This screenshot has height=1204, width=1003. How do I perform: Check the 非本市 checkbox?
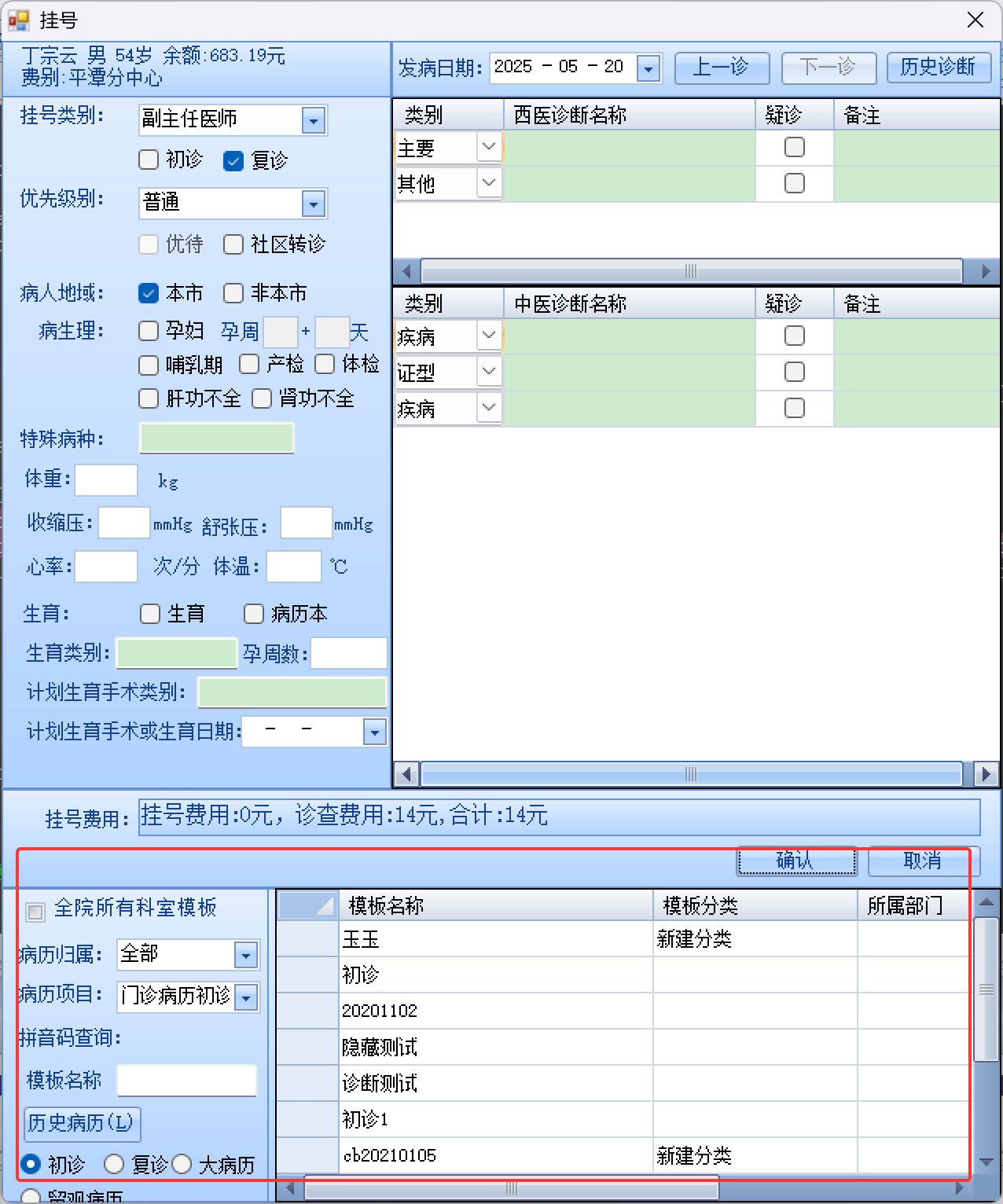tap(233, 293)
